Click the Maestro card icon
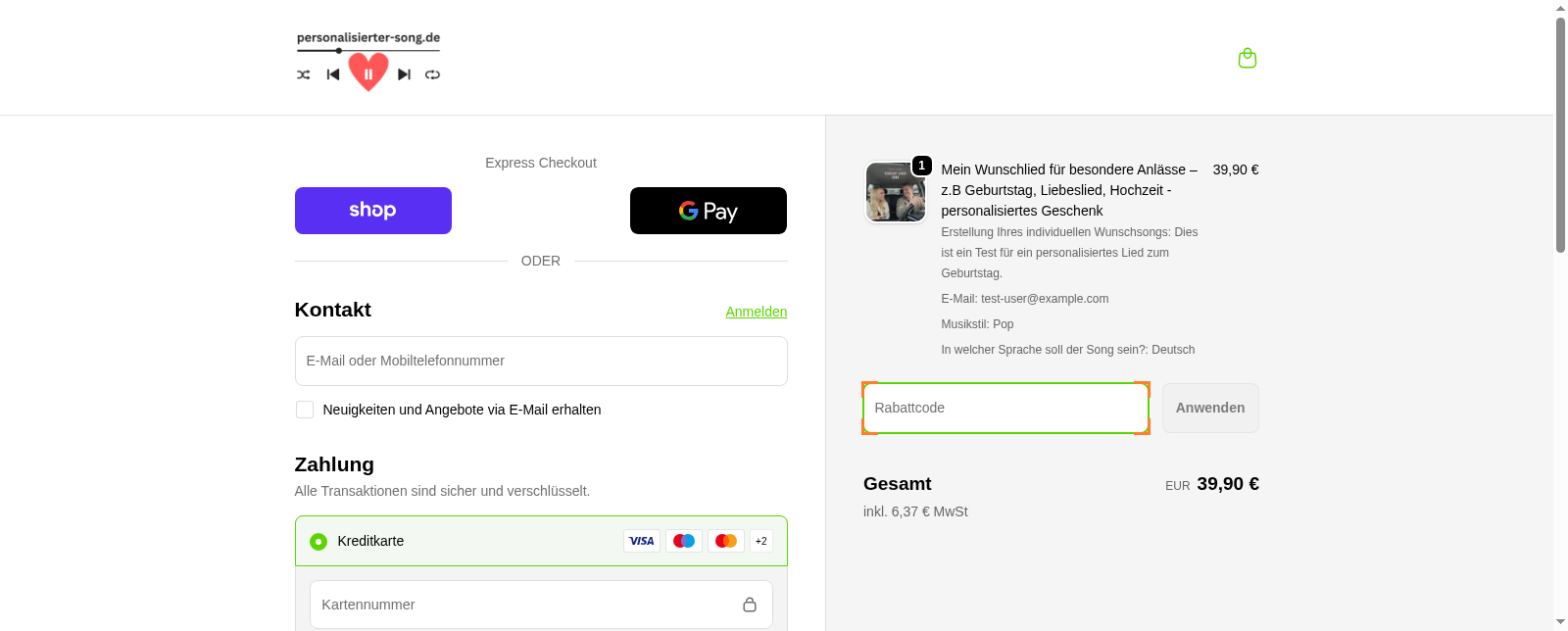This screenshot has height=631, width=1568. click(x=684, y=541)
